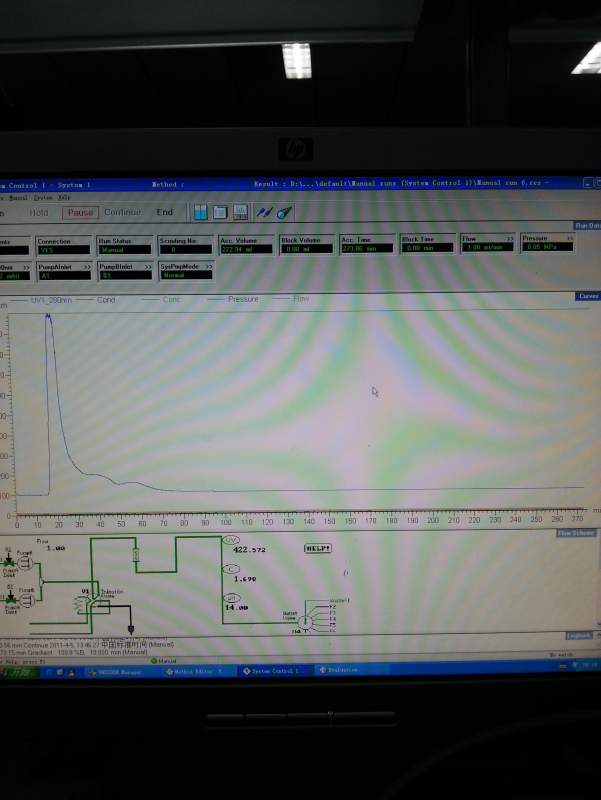Click the SysPmpMode Normal value

[x=186, y=275]
